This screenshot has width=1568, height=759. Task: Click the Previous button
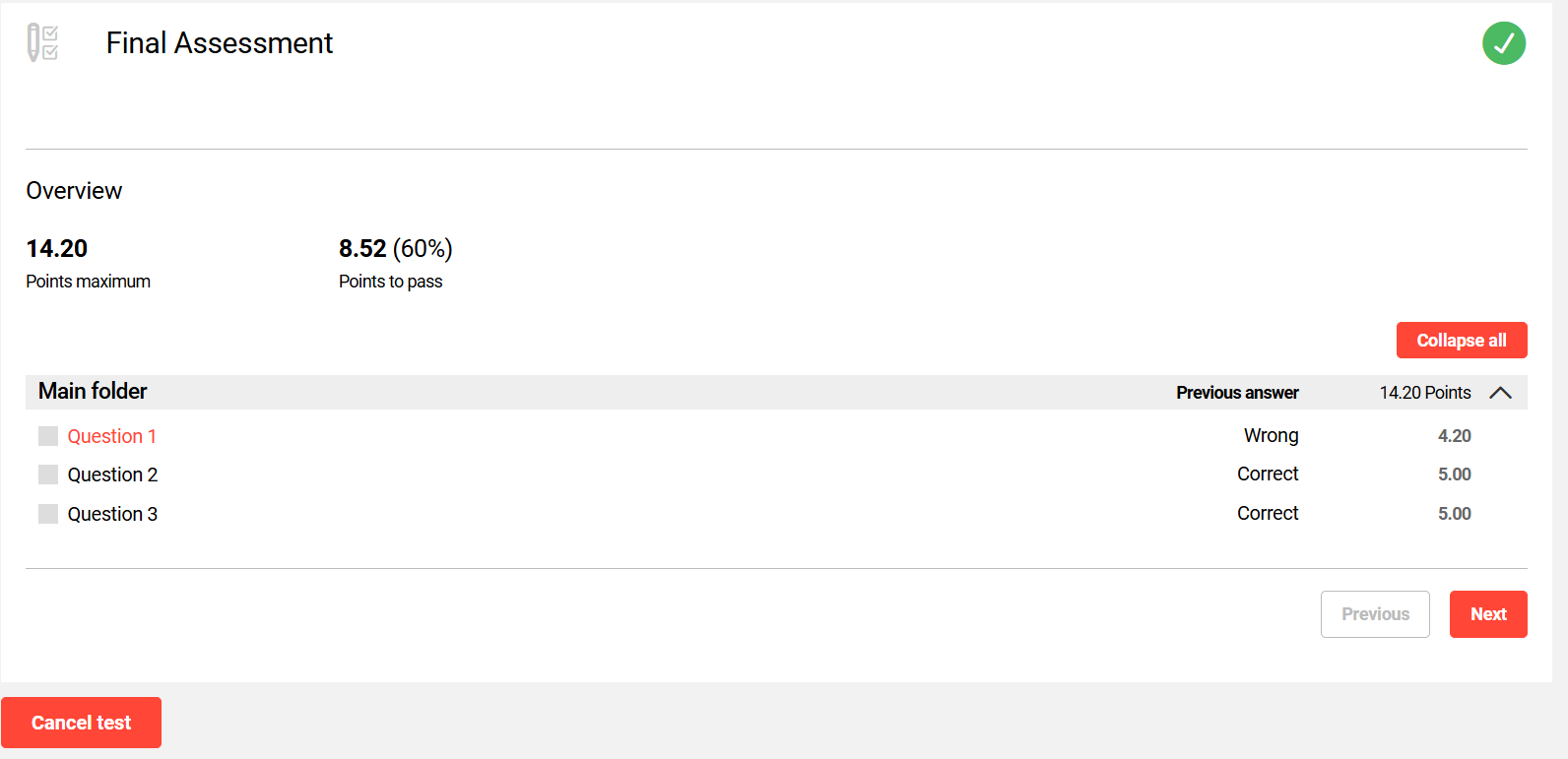(x=1375, y=613)
